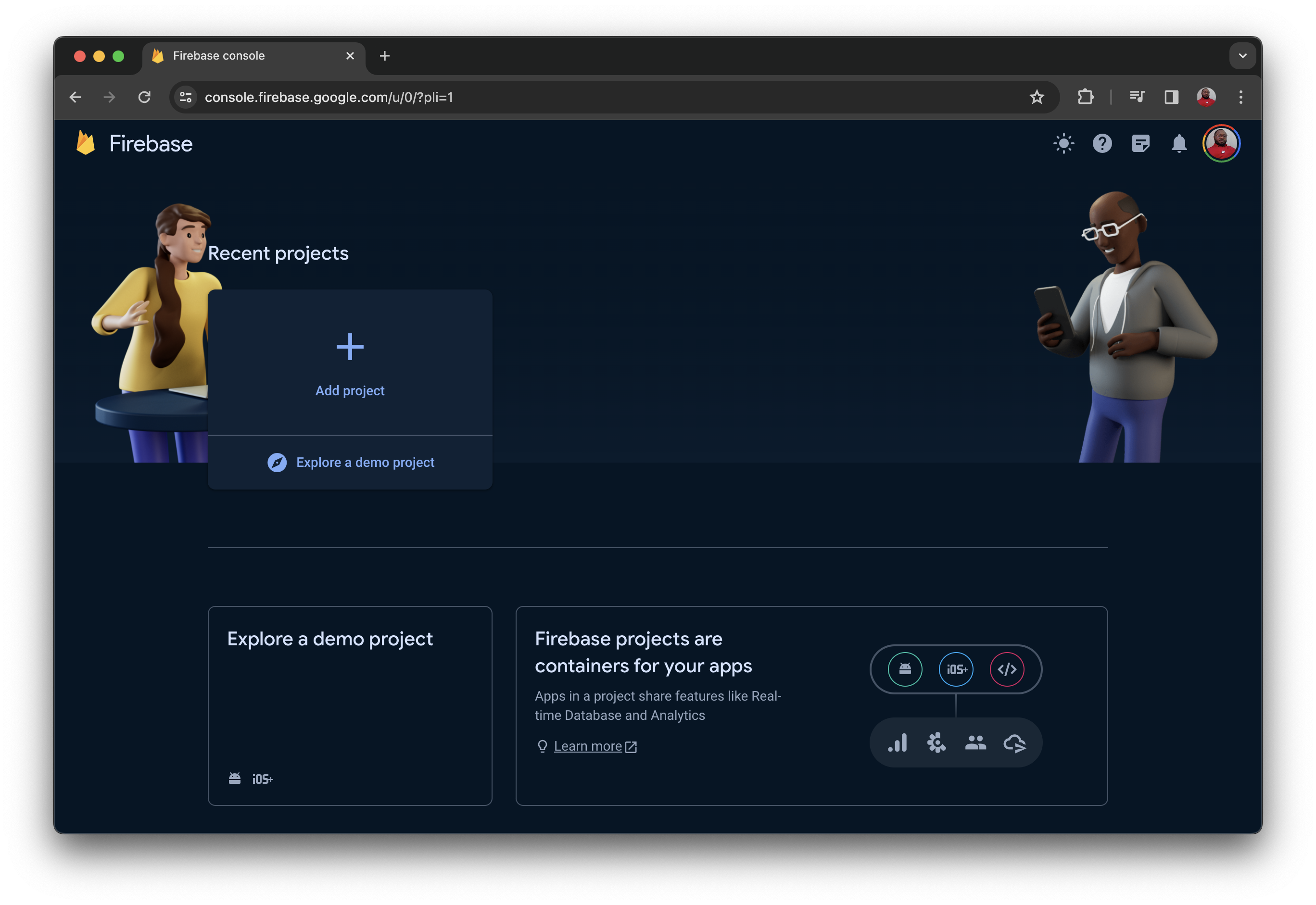The image size is (1316, 905).
Task: Toggle light/dark mode sun icon
Action: [1062, 143]
